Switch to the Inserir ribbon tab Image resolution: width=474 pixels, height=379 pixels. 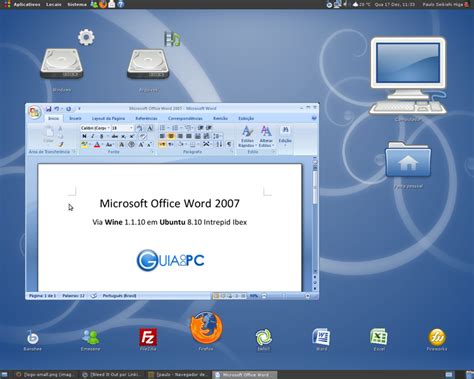[75, 118]
